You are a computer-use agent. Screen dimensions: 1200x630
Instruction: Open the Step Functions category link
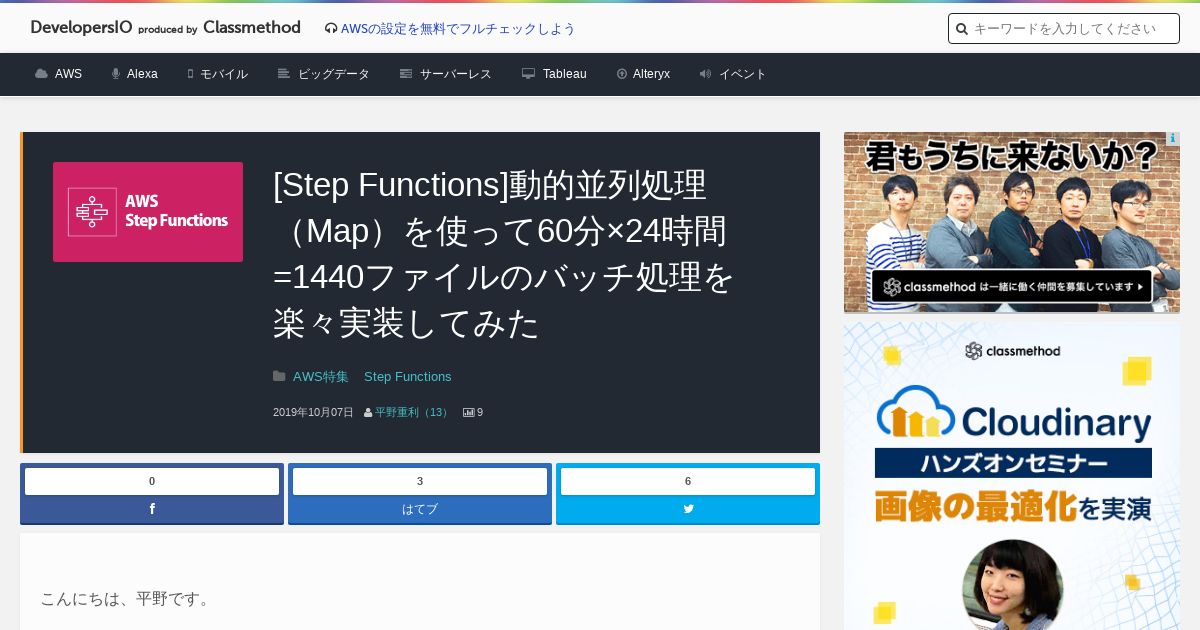(x=408, y=376)
